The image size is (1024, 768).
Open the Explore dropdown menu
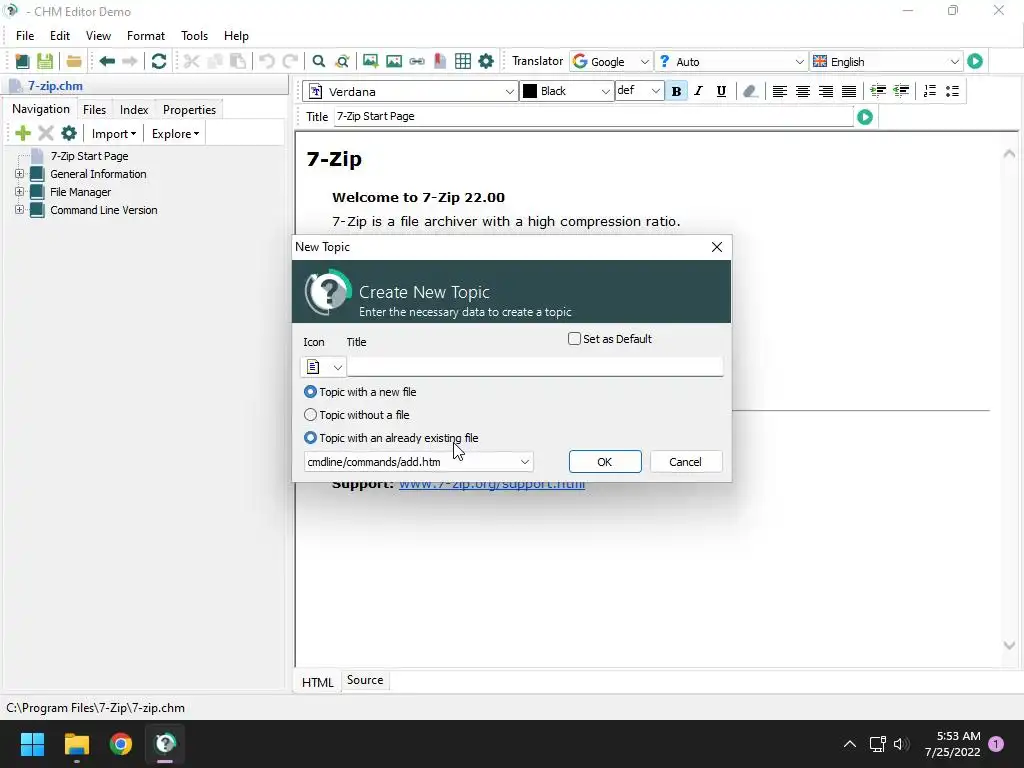175,133
